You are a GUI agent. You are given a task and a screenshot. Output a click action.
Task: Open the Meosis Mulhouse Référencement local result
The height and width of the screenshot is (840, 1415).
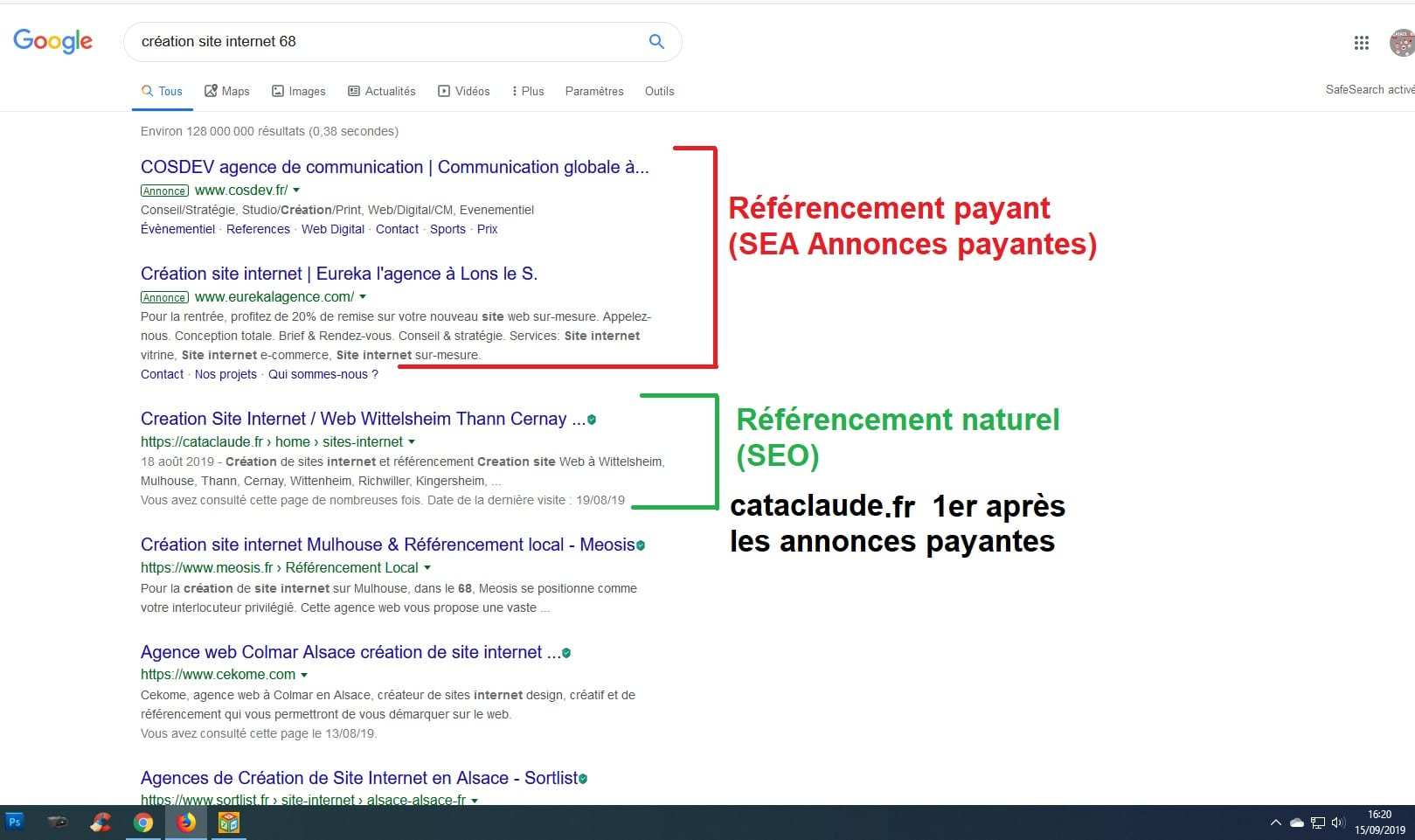[388, 545]
